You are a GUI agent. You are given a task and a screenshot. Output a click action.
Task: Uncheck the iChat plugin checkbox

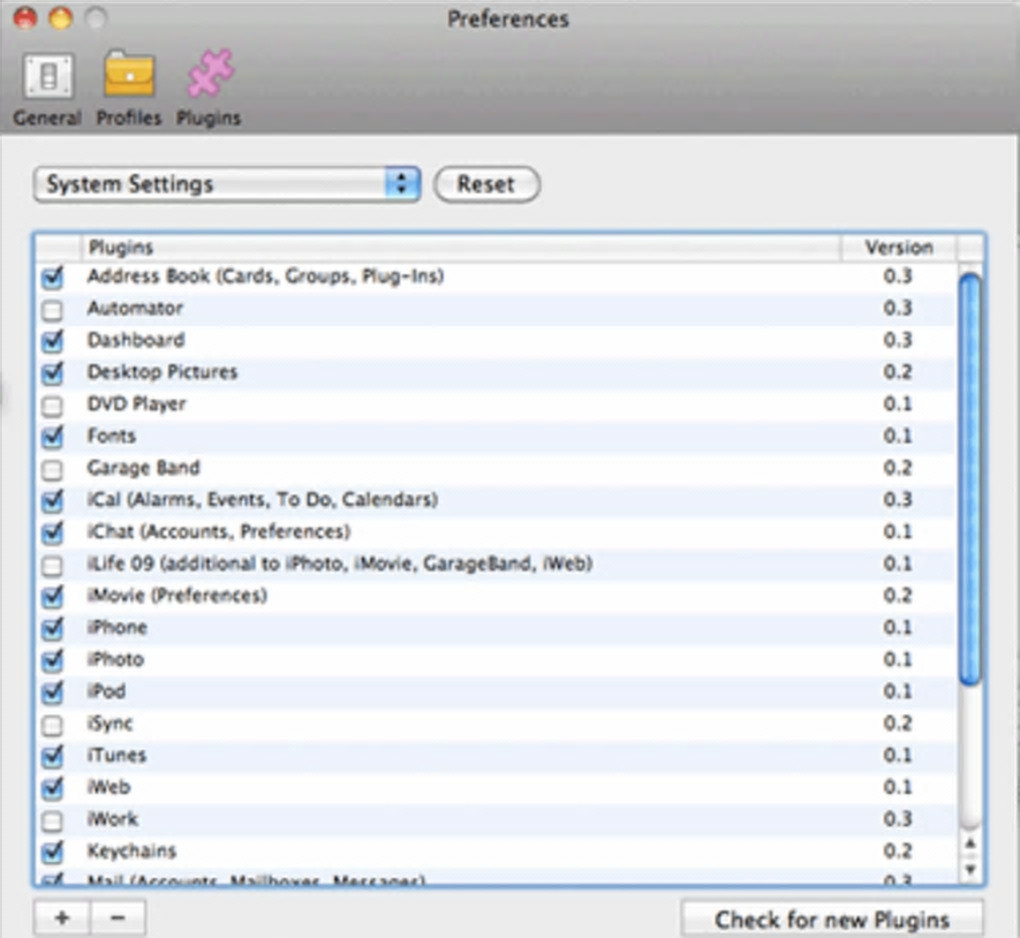pyautogui.click(x=53, y=533)
